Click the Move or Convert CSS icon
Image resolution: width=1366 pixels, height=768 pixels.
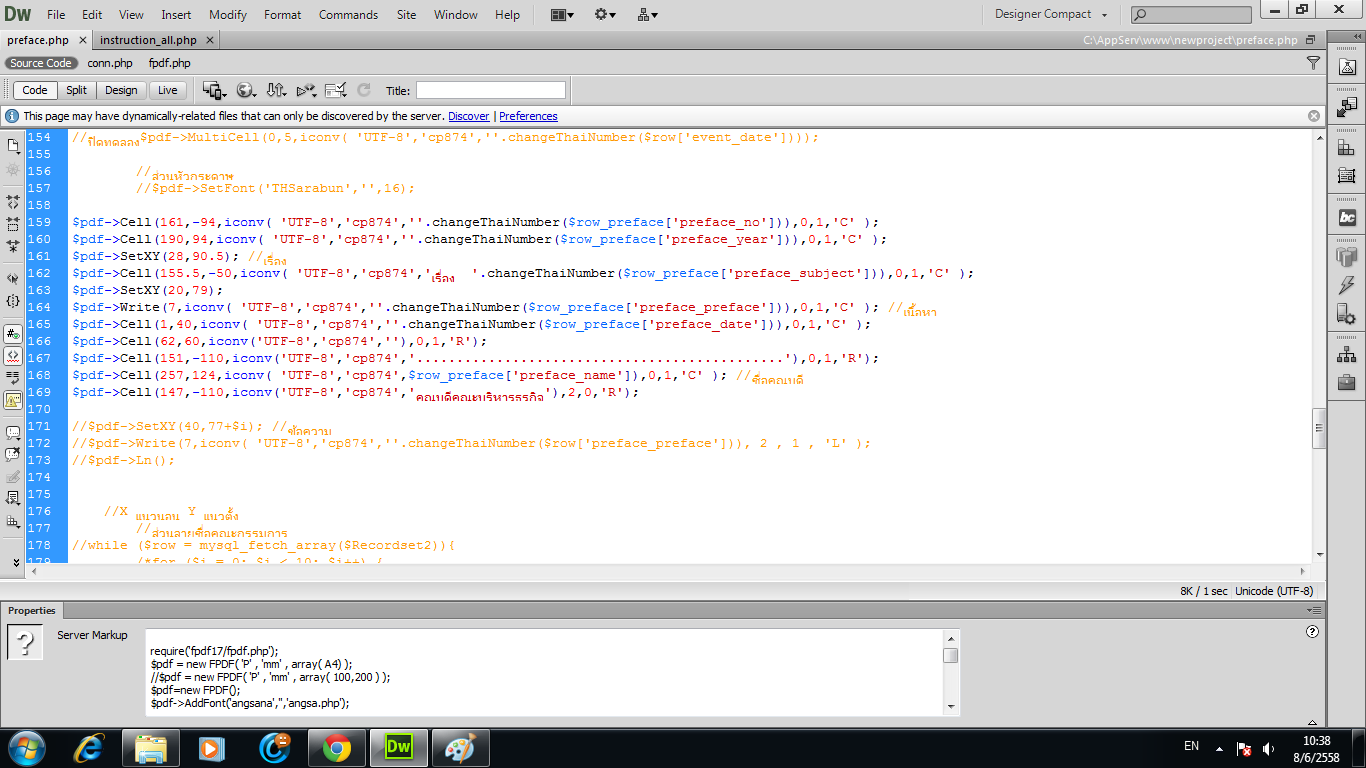pos(13,521)
